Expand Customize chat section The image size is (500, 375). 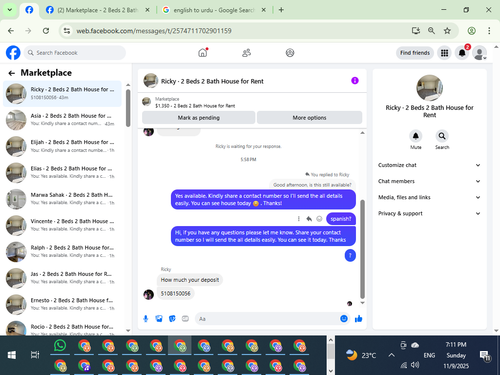pos(429,165)
